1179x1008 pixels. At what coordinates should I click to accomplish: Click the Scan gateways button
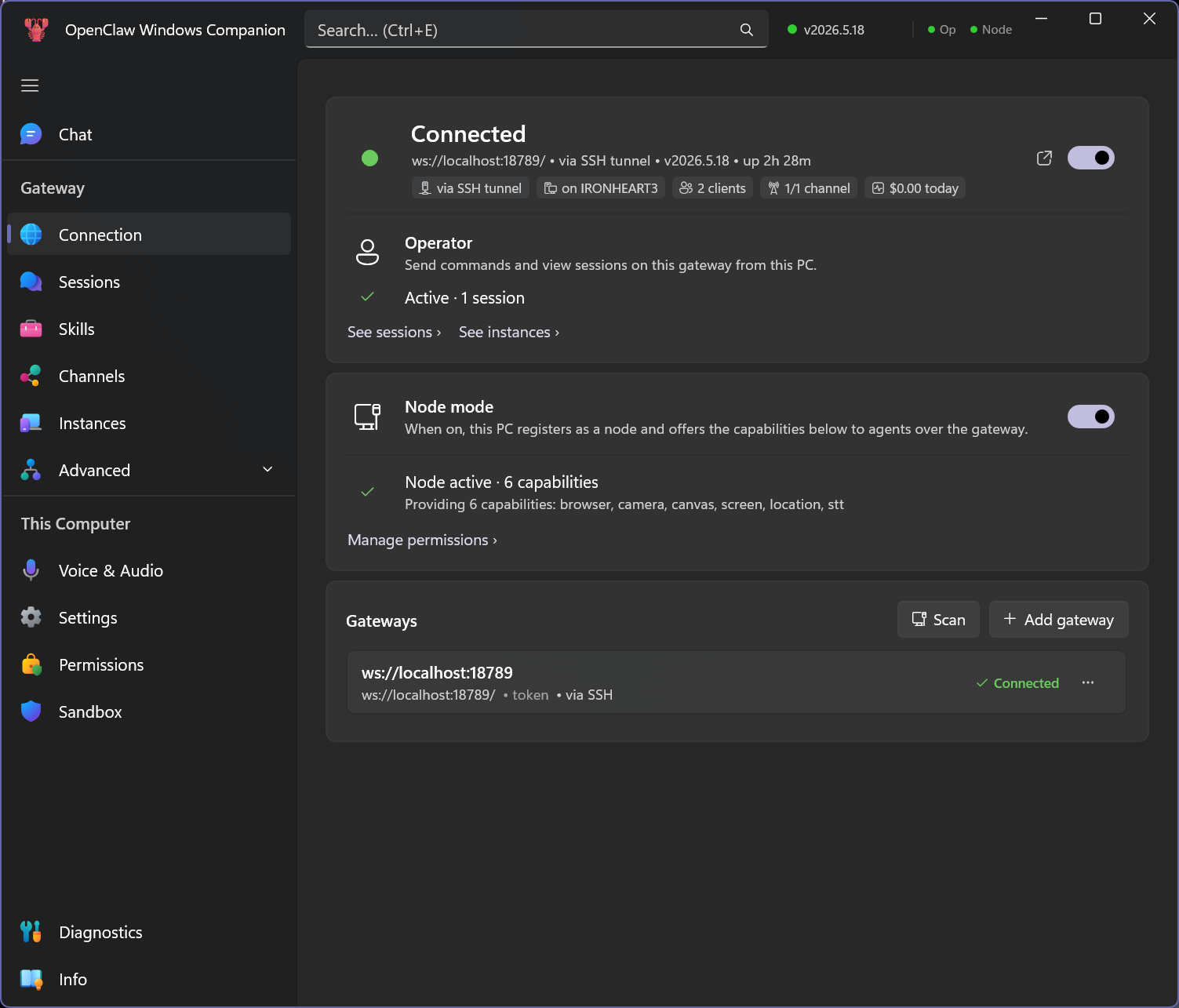[x=938, y=620]
